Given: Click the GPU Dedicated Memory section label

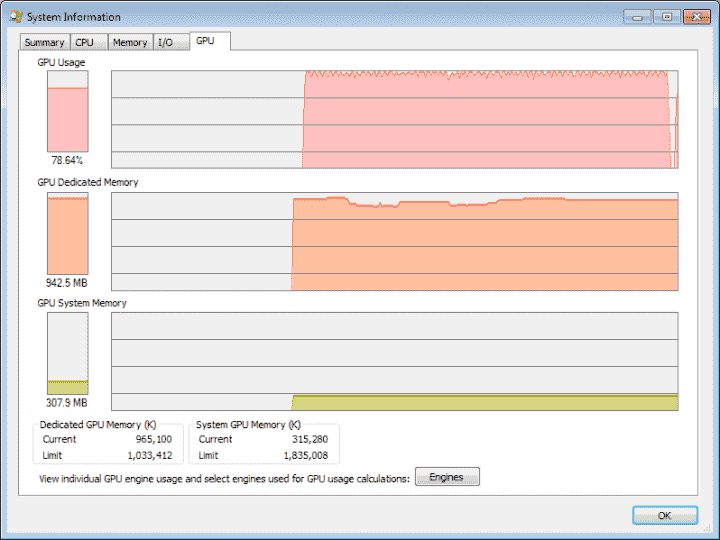Looking at the screenshot, I should [x=88, y=182].
